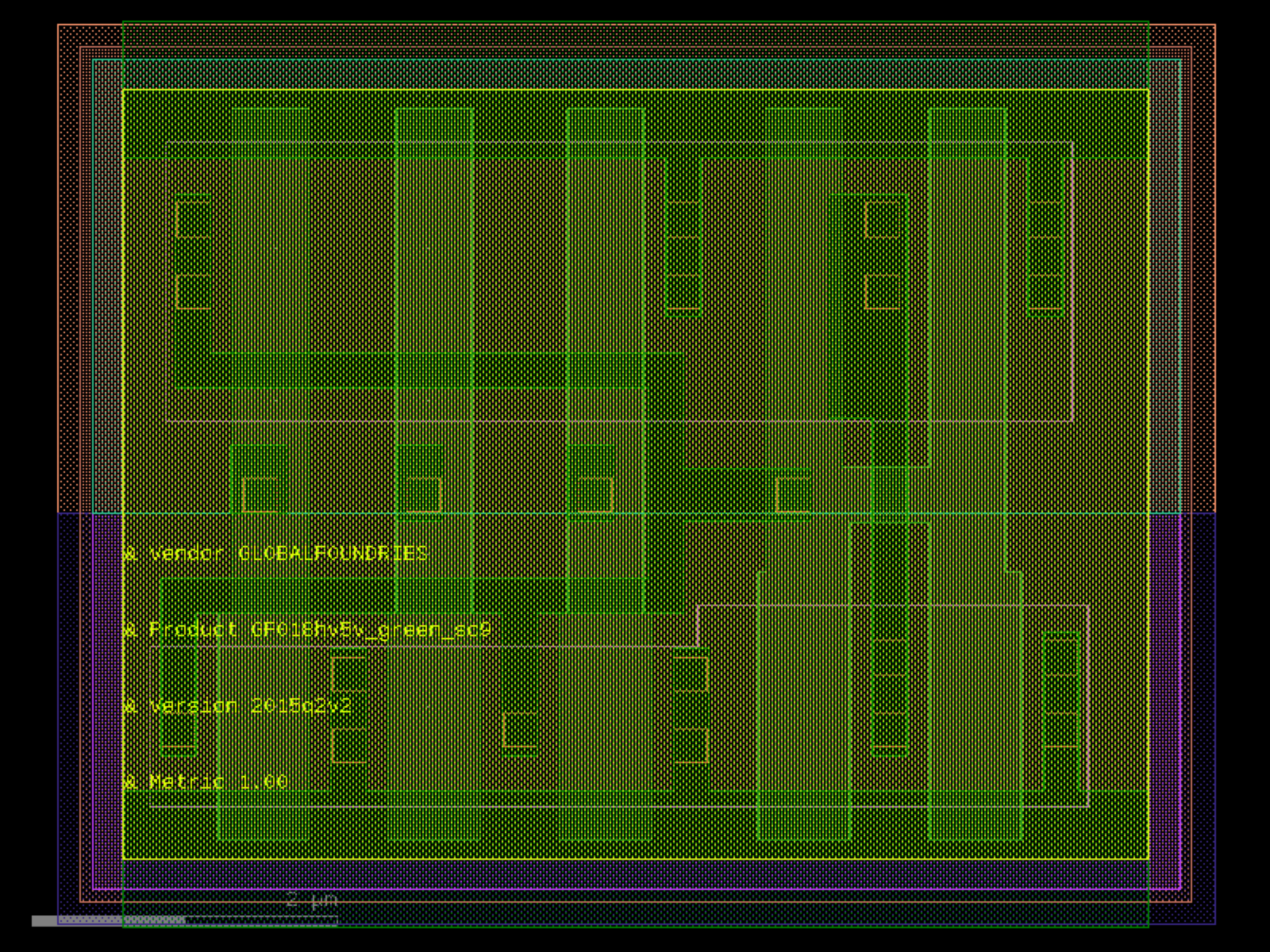Select the 'vendor GLOBALFOUNDRIES' text label
Screen dimensions: 1270x952
pos(288,553)
